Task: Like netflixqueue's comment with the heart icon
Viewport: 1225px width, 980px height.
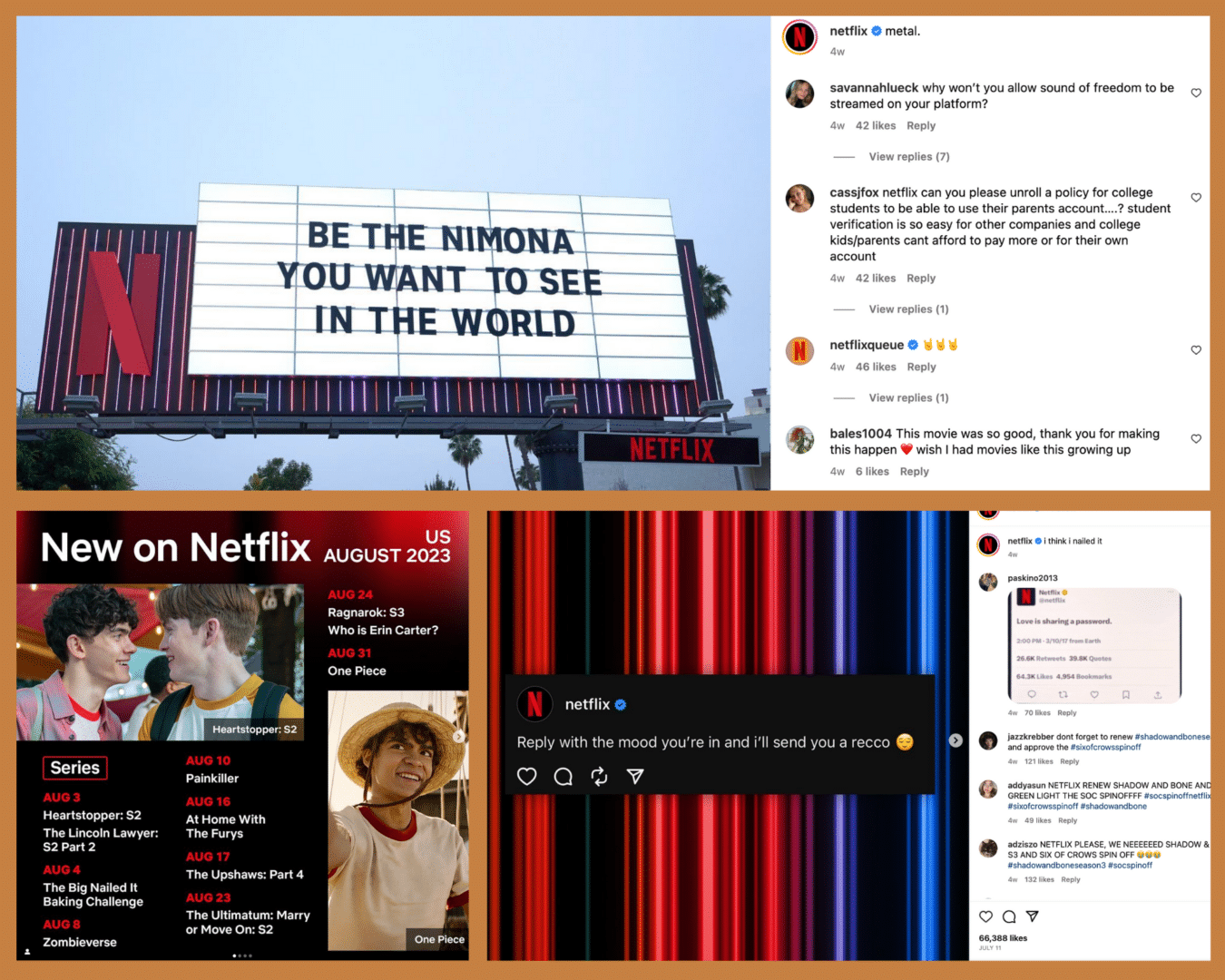Action: click(1196, 349)
